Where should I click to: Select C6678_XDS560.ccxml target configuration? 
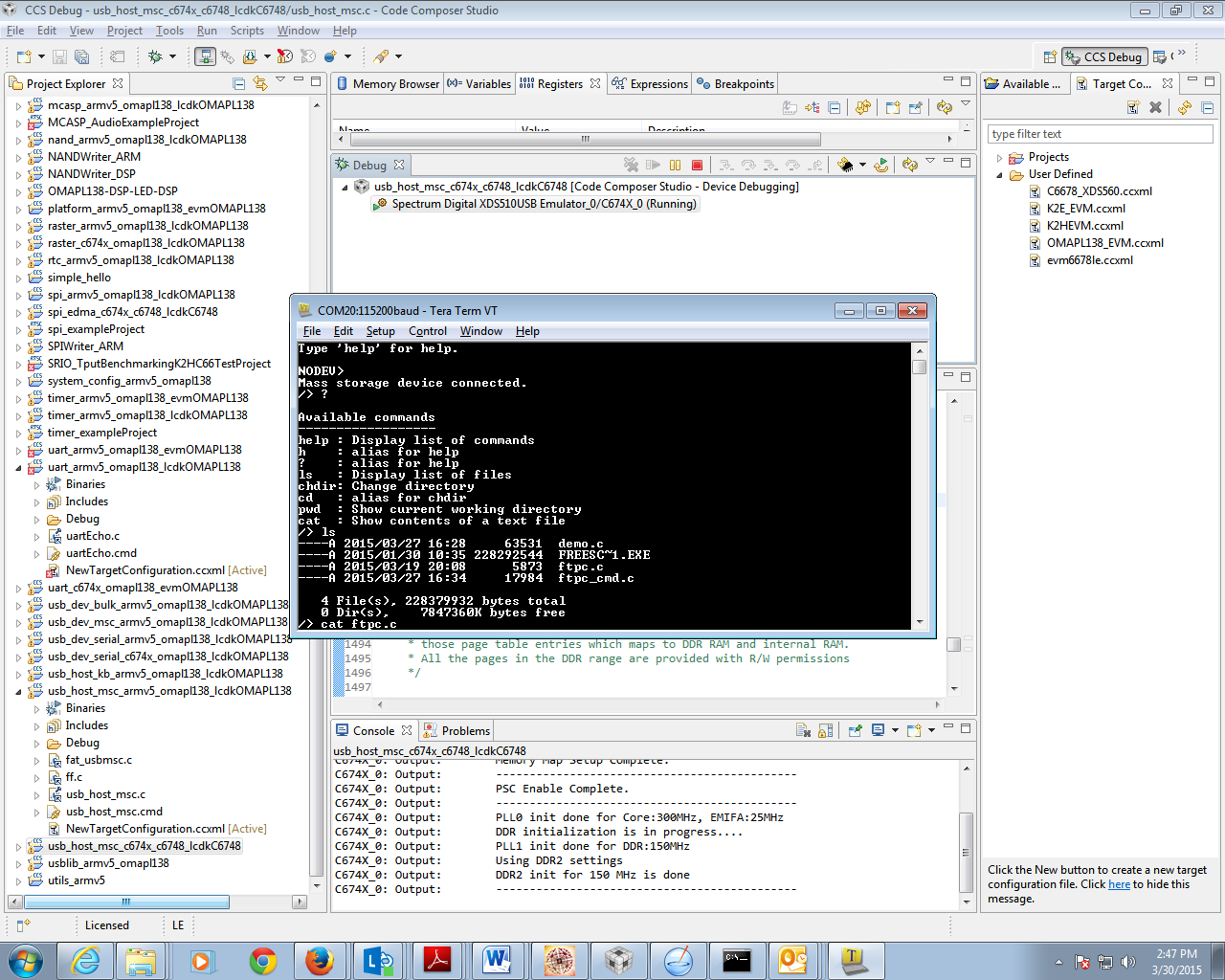pyautogui.click(x=1090, y=191)
